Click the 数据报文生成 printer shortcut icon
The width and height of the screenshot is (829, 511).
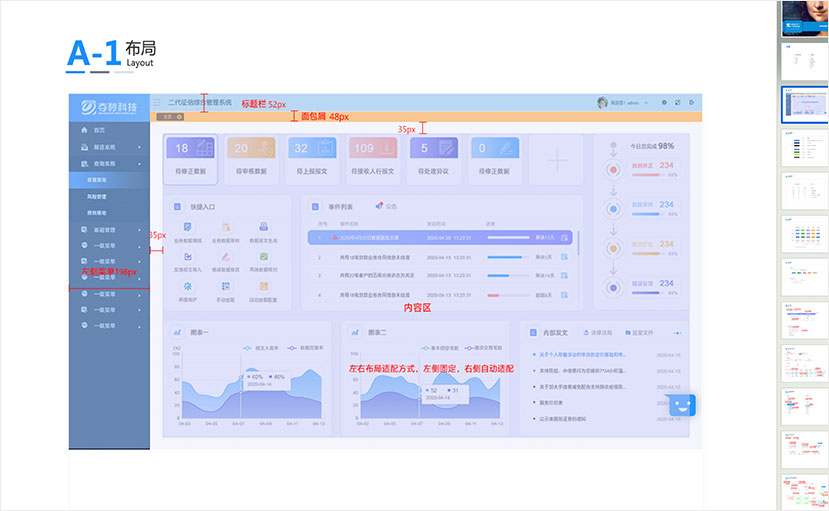click(264, 228)
